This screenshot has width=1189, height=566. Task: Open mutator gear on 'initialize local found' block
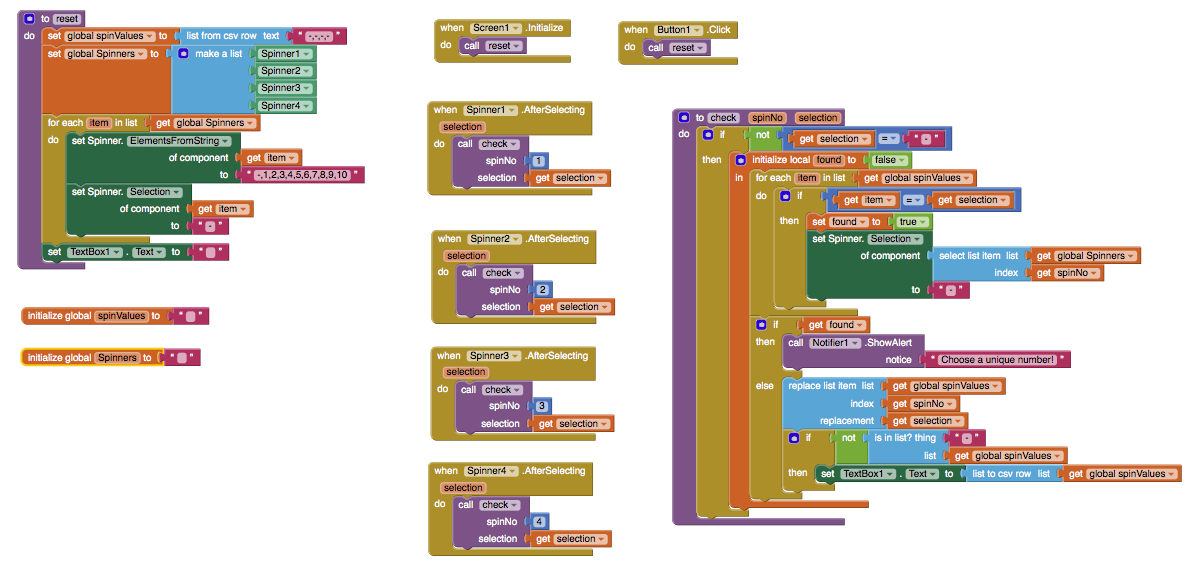click(740, 160)
